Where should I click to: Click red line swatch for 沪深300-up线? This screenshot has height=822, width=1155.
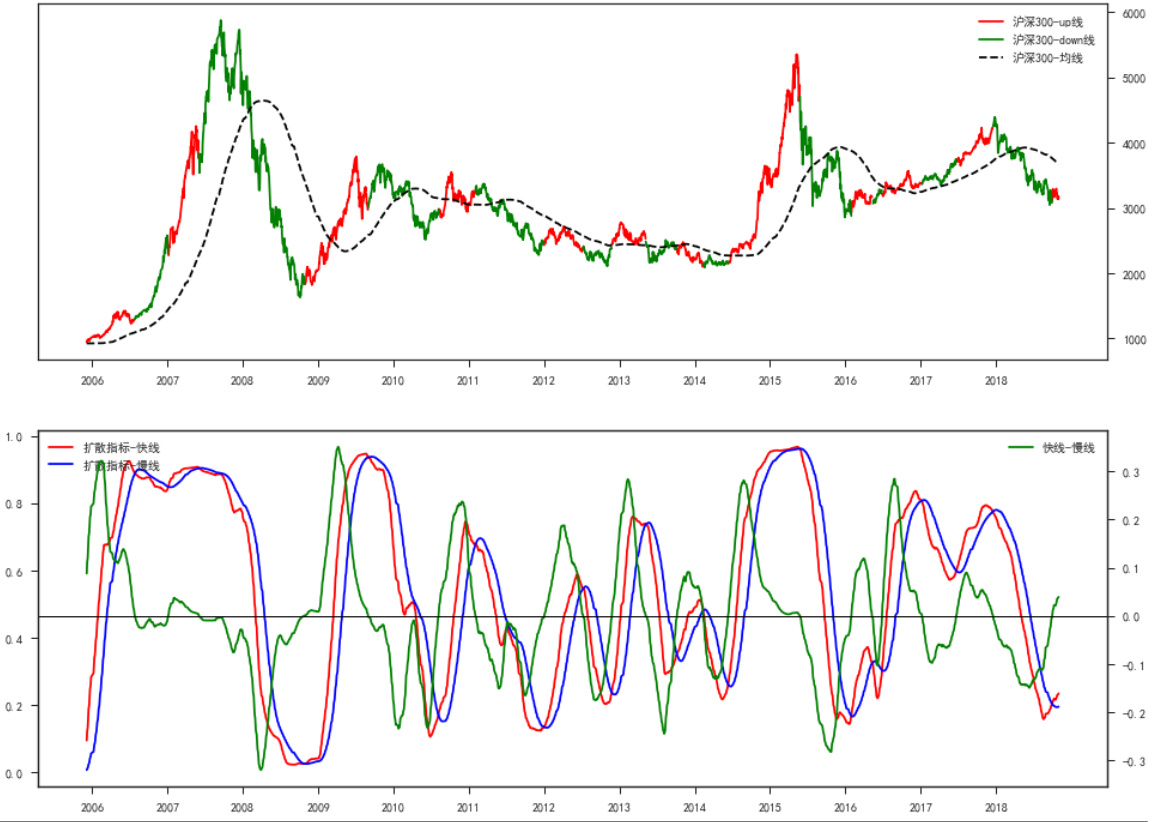coord(990,21)
